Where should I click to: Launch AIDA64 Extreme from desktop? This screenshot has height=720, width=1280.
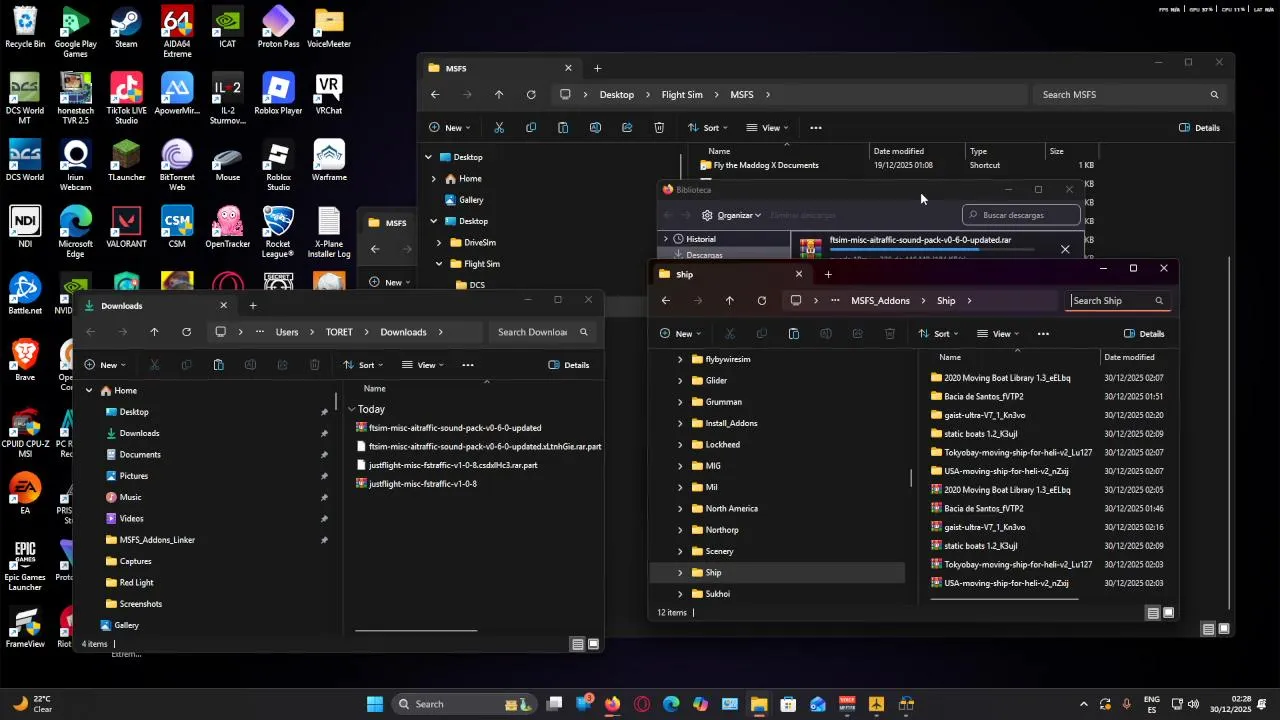click(177, 32)
